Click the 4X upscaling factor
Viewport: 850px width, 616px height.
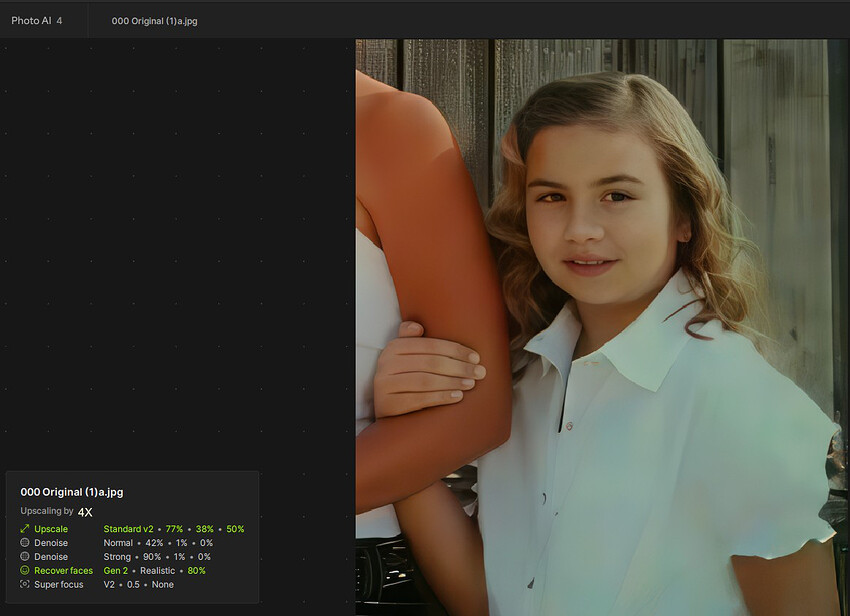point(85,512)
